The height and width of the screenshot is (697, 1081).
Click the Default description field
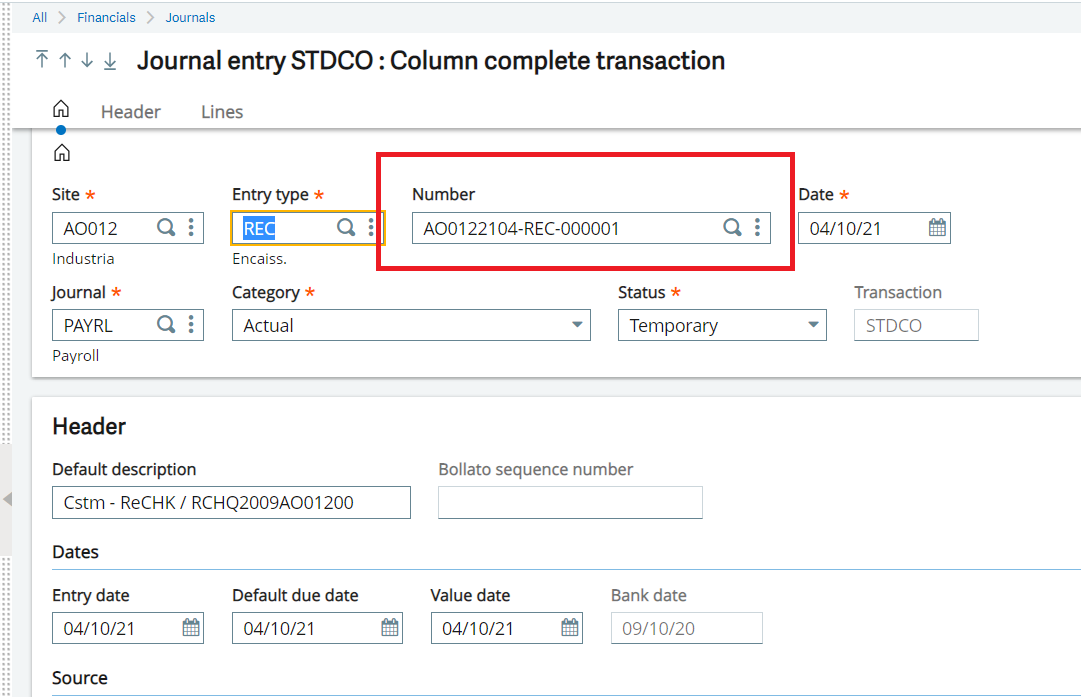point(231,503)
